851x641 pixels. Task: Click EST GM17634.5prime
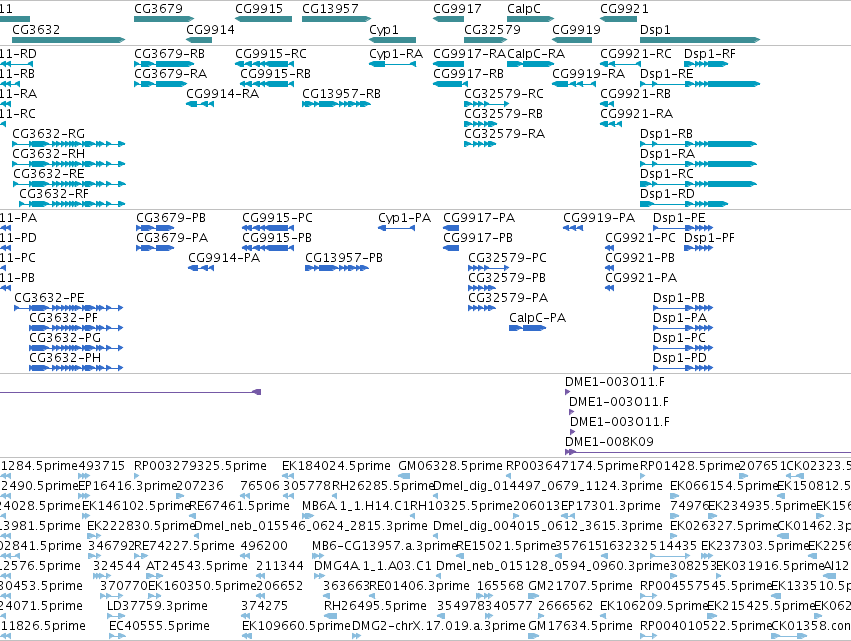click(534, 637)
